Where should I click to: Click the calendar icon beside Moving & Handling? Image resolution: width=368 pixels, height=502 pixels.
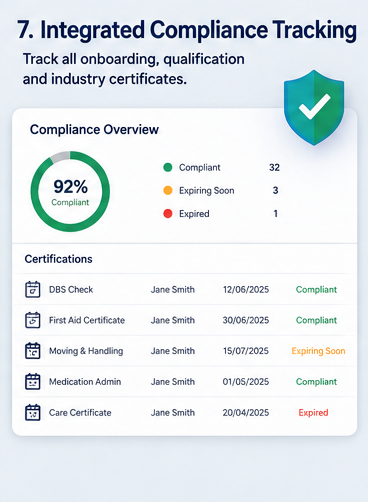tap(33, 351)
